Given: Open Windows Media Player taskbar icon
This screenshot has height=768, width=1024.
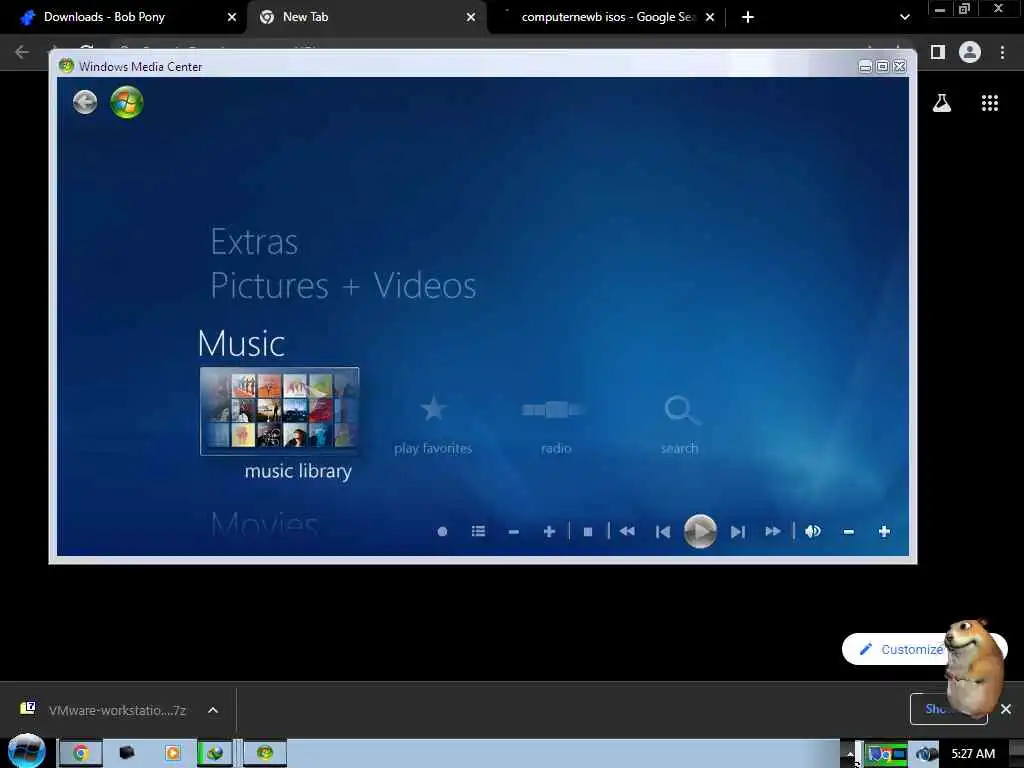Looking at the screenshot, I should [172, 753].
